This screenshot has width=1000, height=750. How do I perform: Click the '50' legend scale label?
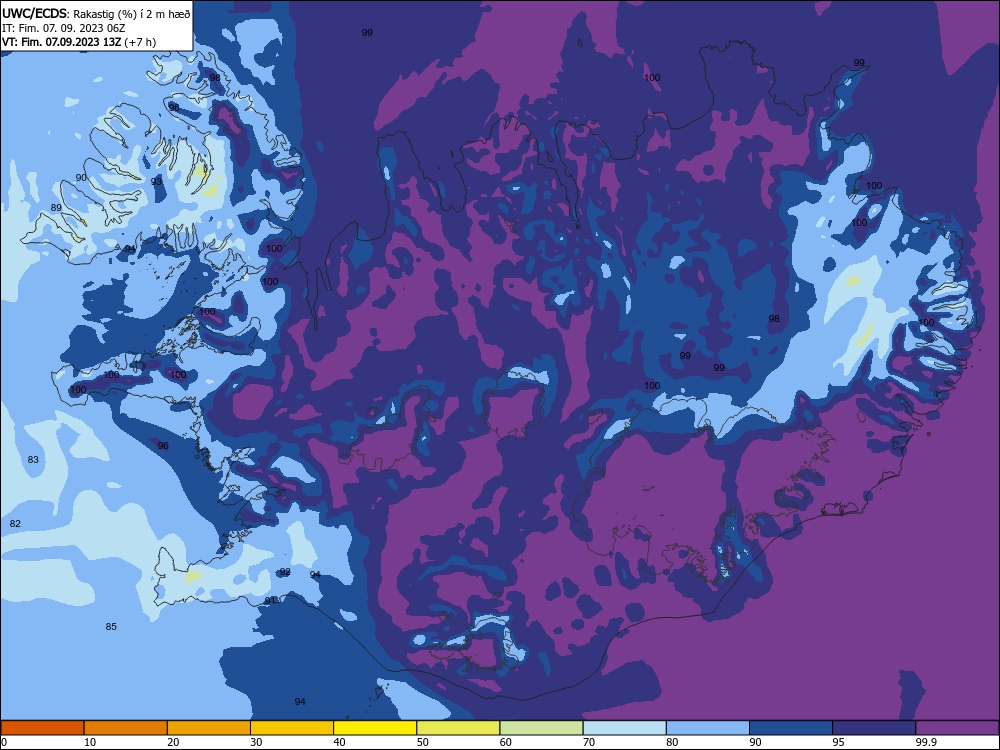[x=422, y=742]
